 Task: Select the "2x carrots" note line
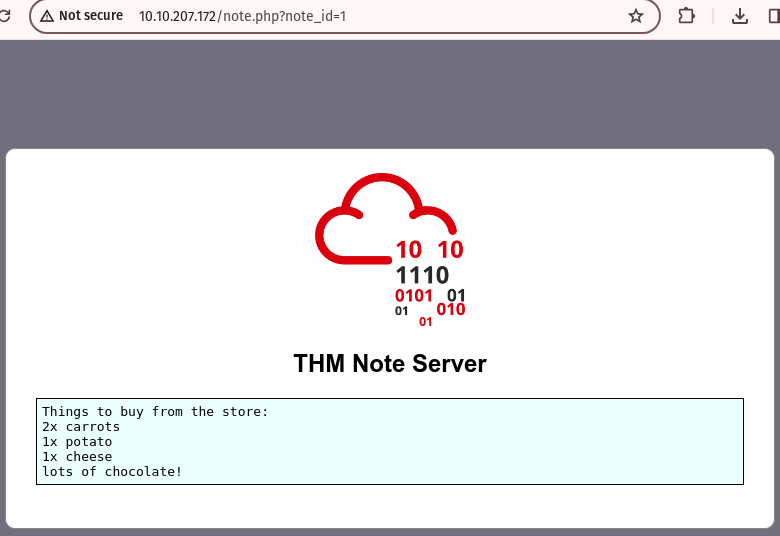[x=80, y=427]
